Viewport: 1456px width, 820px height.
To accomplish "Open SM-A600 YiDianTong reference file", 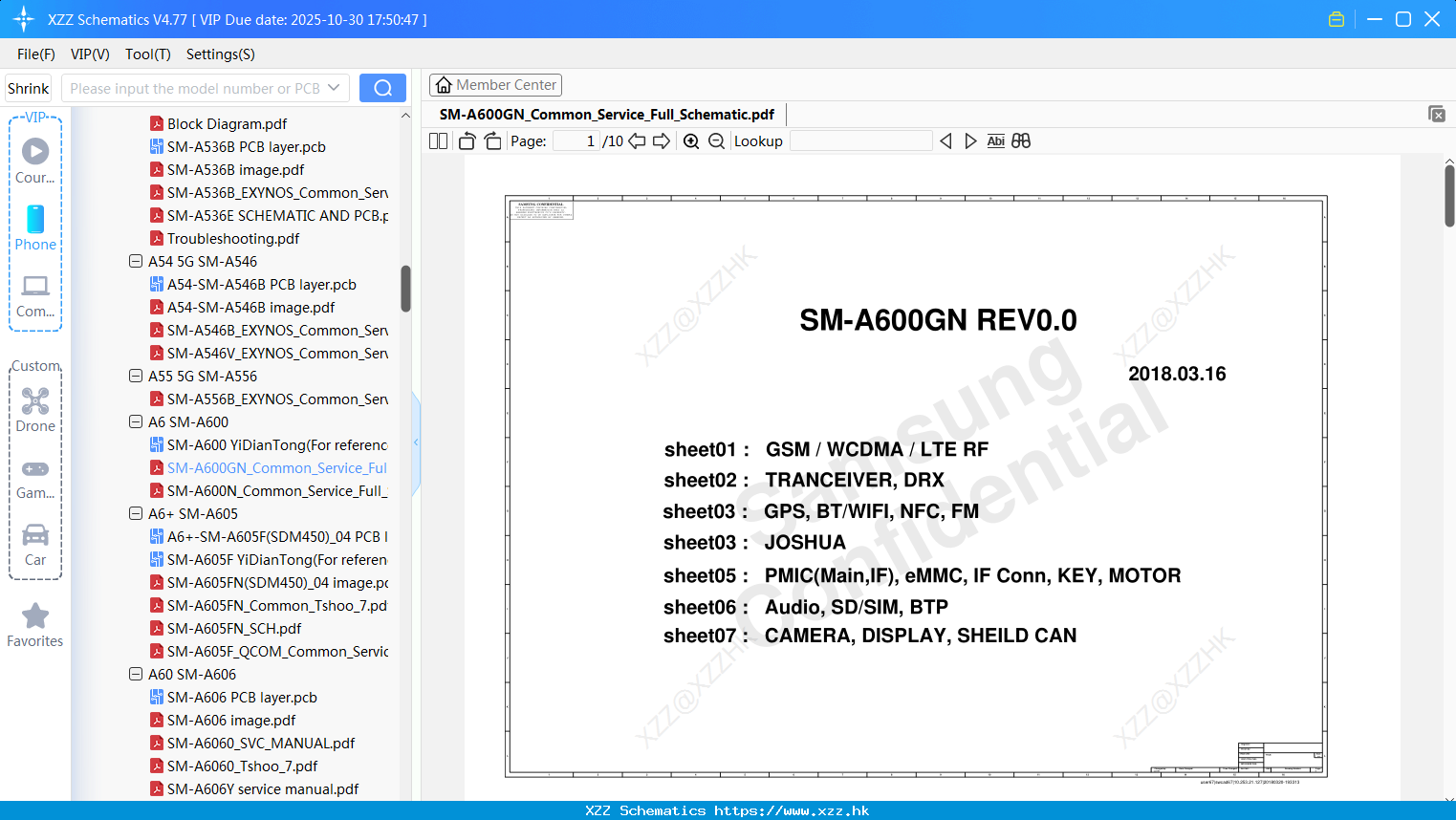I will (269, 444).
